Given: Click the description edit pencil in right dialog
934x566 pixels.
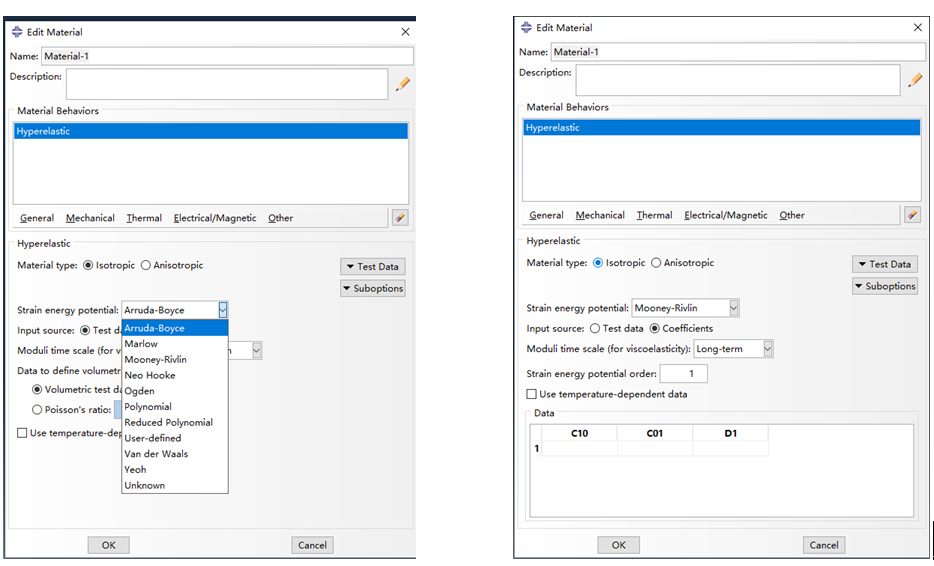Looking at the screenshot, I should 916,80.
